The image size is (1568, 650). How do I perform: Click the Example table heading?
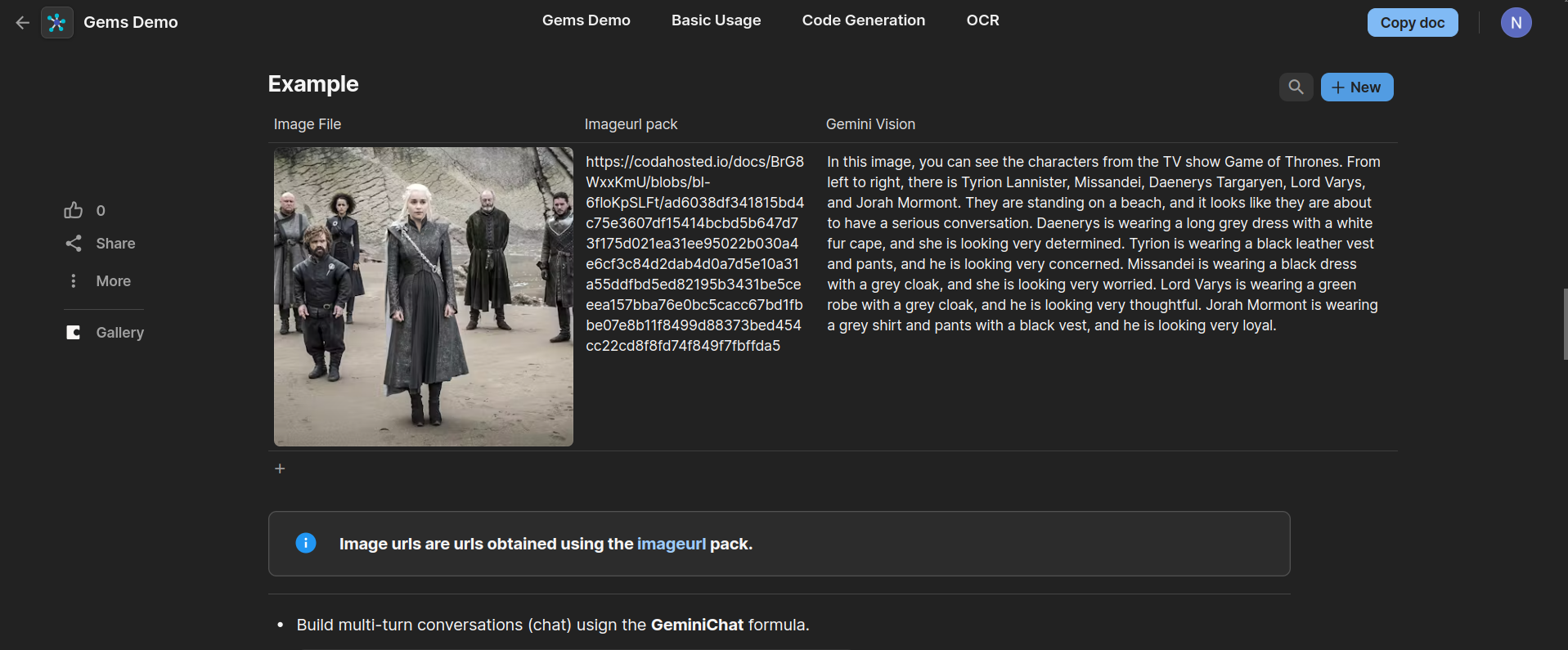tap(313, 84)
